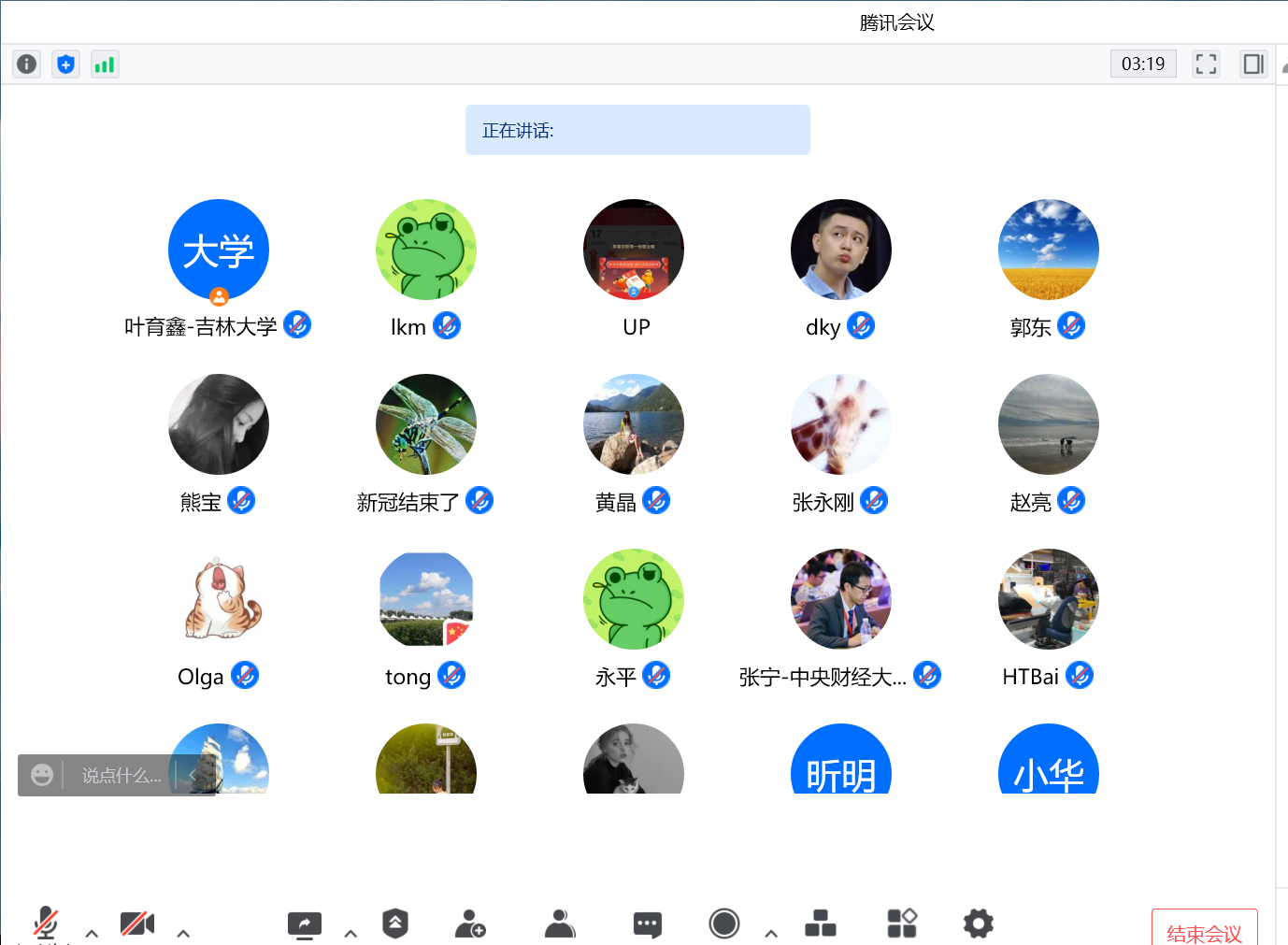Expand the microphone options arrow

tap(92, 933)
